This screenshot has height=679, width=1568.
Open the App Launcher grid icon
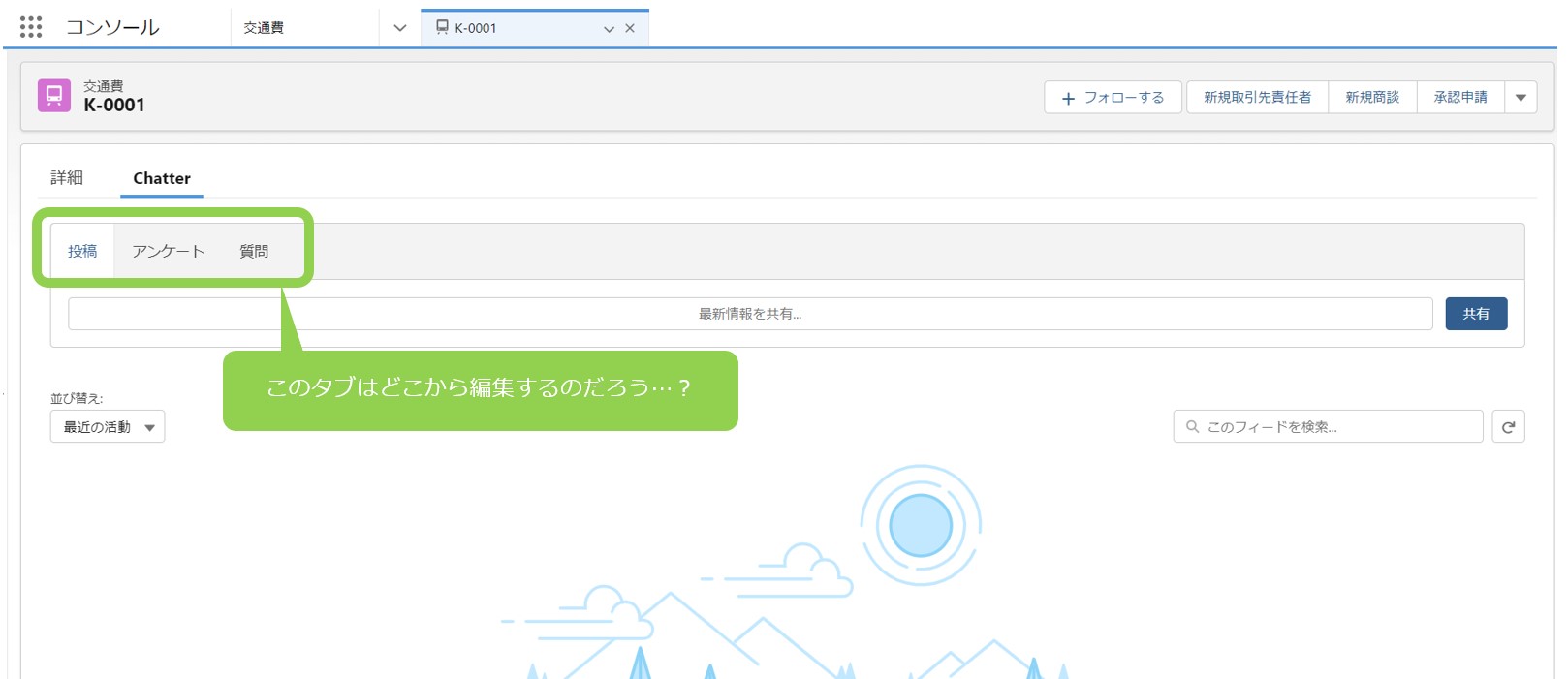click(31, 27)
